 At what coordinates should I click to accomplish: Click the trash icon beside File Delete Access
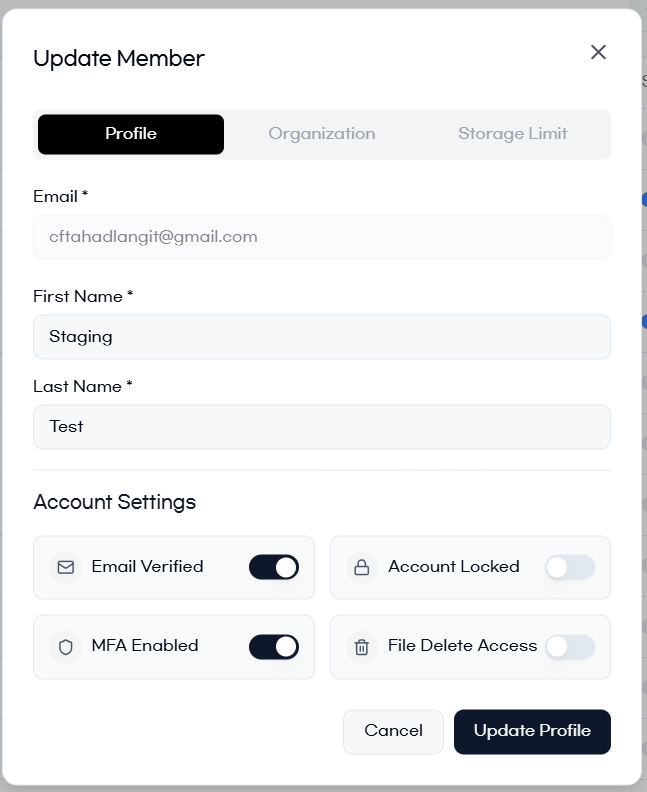(362, 646)
